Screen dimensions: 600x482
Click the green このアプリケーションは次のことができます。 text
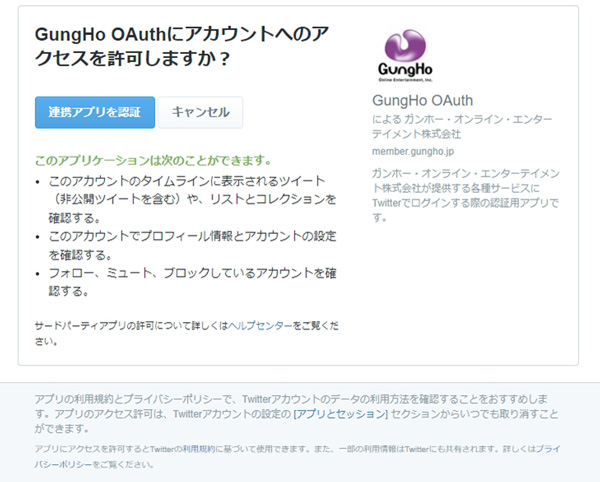(153, 160)
